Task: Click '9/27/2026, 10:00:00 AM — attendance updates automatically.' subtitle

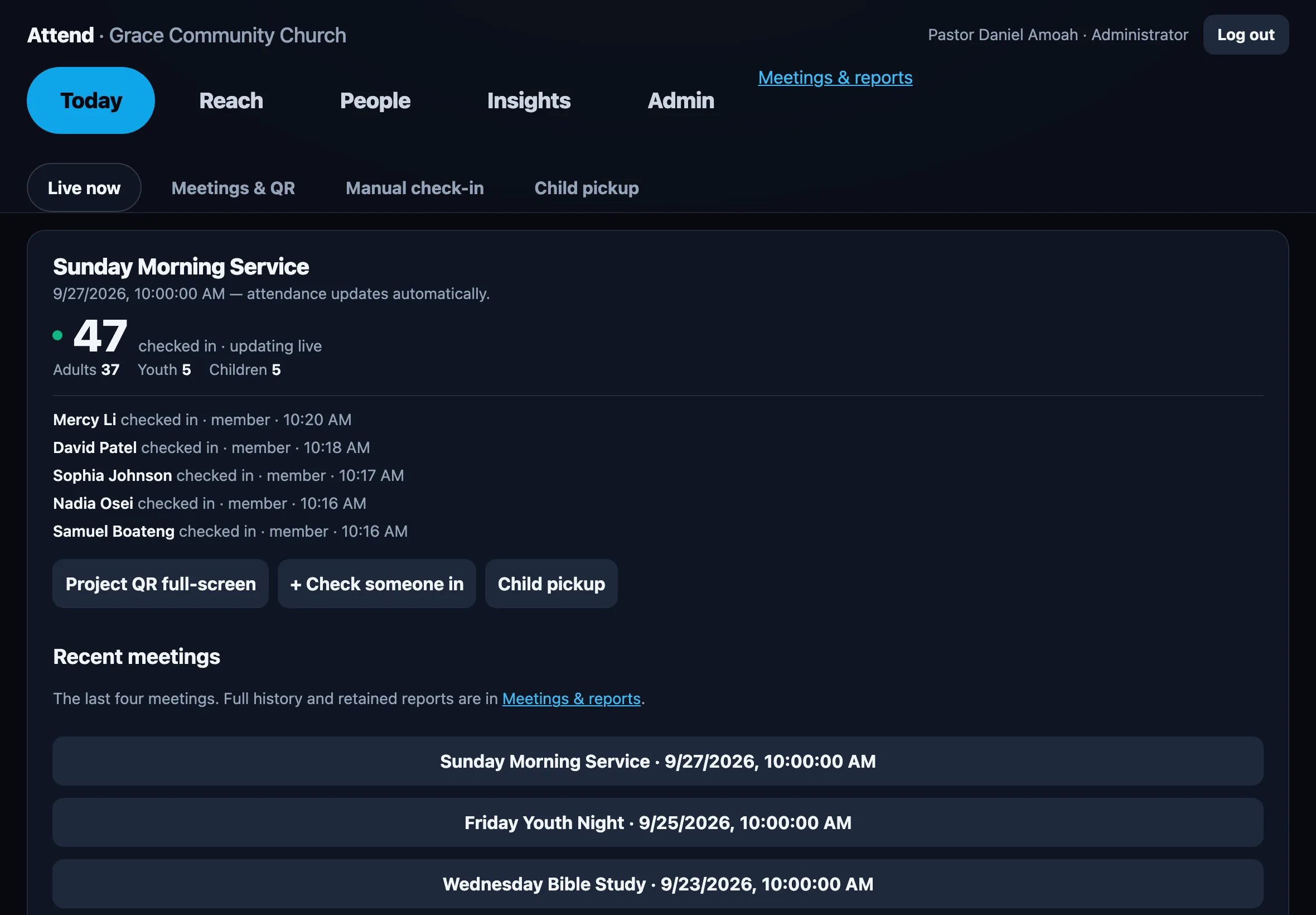Action: point(271,293)
